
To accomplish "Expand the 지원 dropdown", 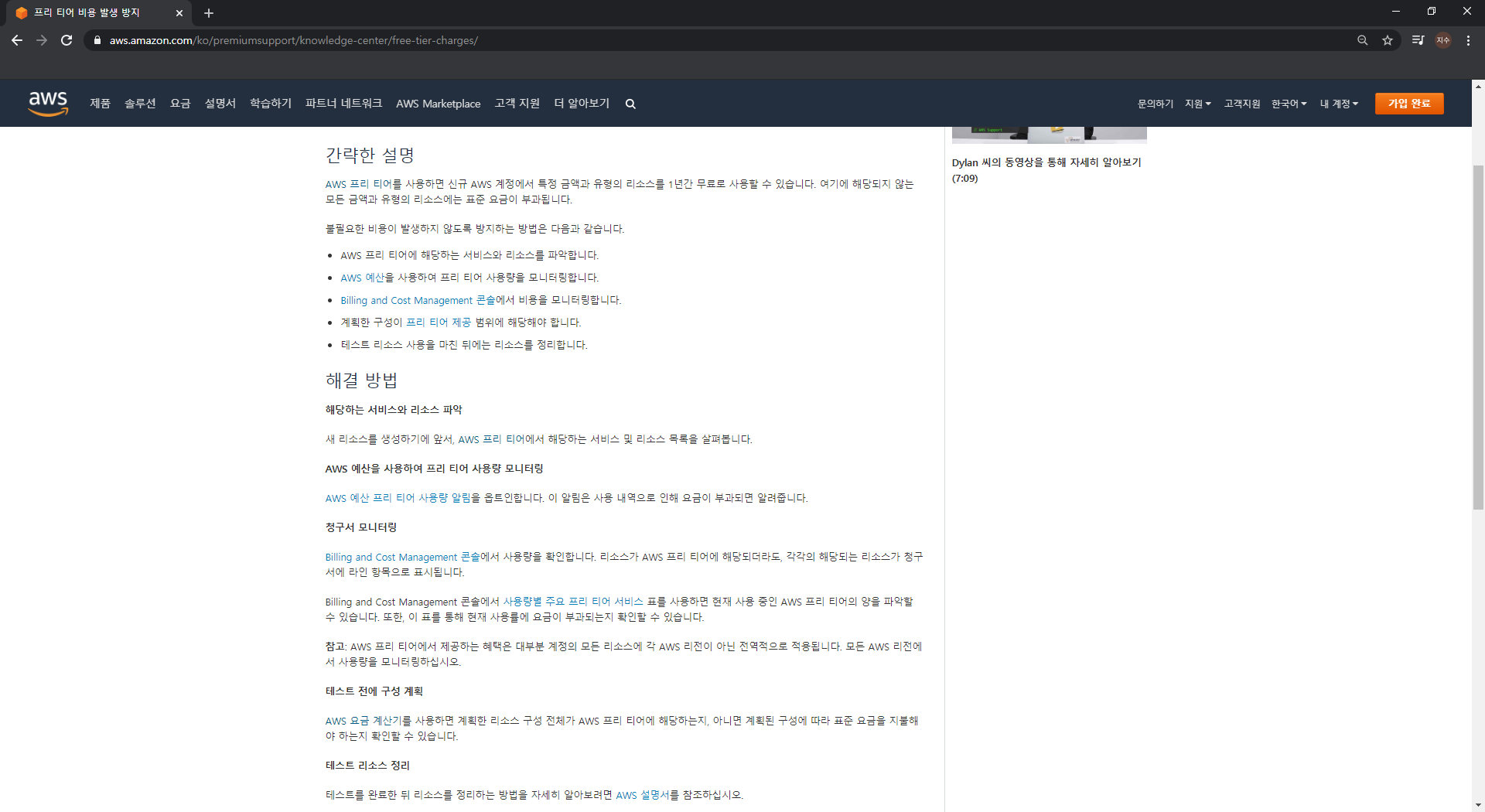I will click(x=1198, y=104).
